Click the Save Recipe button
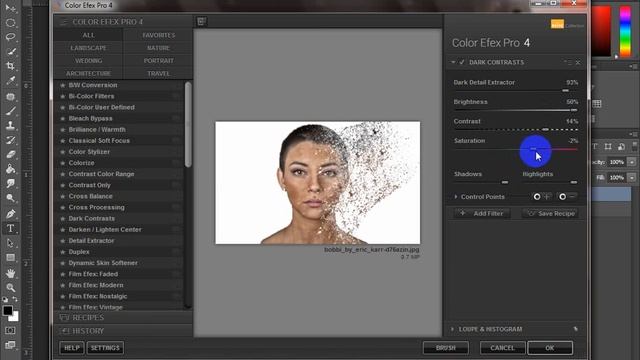The image size is (640, 360). click(x=550, y=213)
